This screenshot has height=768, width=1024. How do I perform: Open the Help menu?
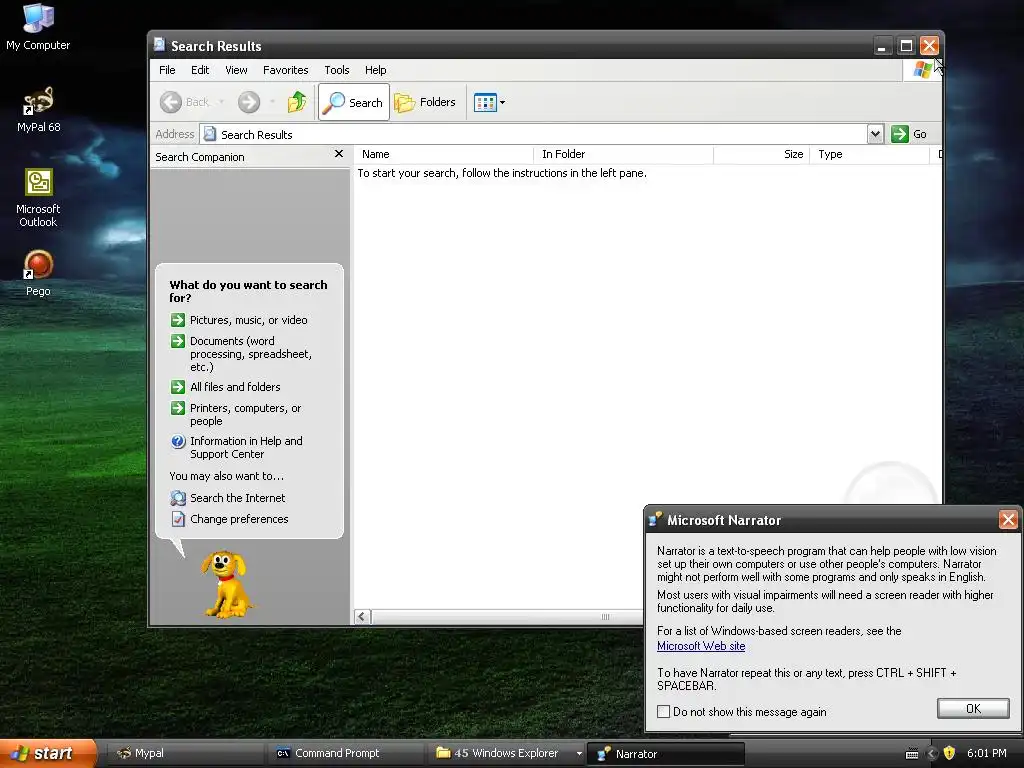pyautogui.click(x=376, y=70)
